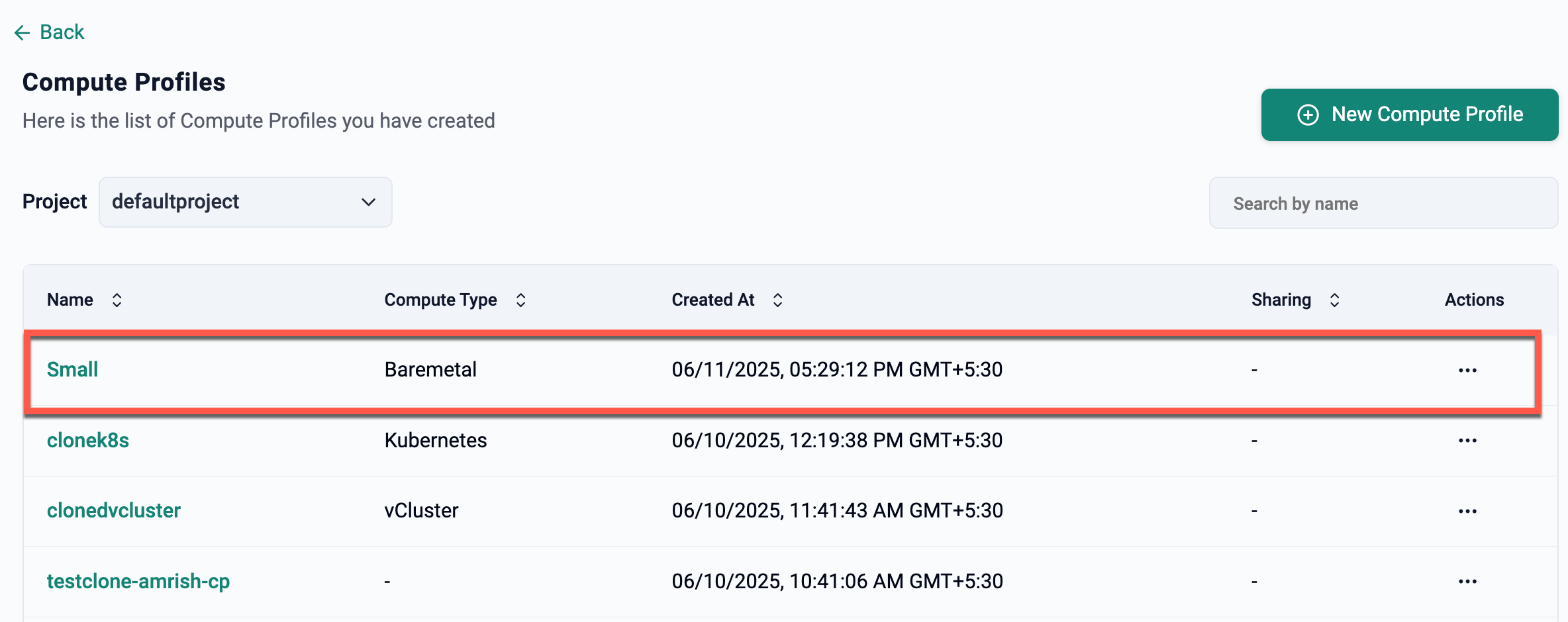Sort by Sharing sort icon

pos(1334,300)
